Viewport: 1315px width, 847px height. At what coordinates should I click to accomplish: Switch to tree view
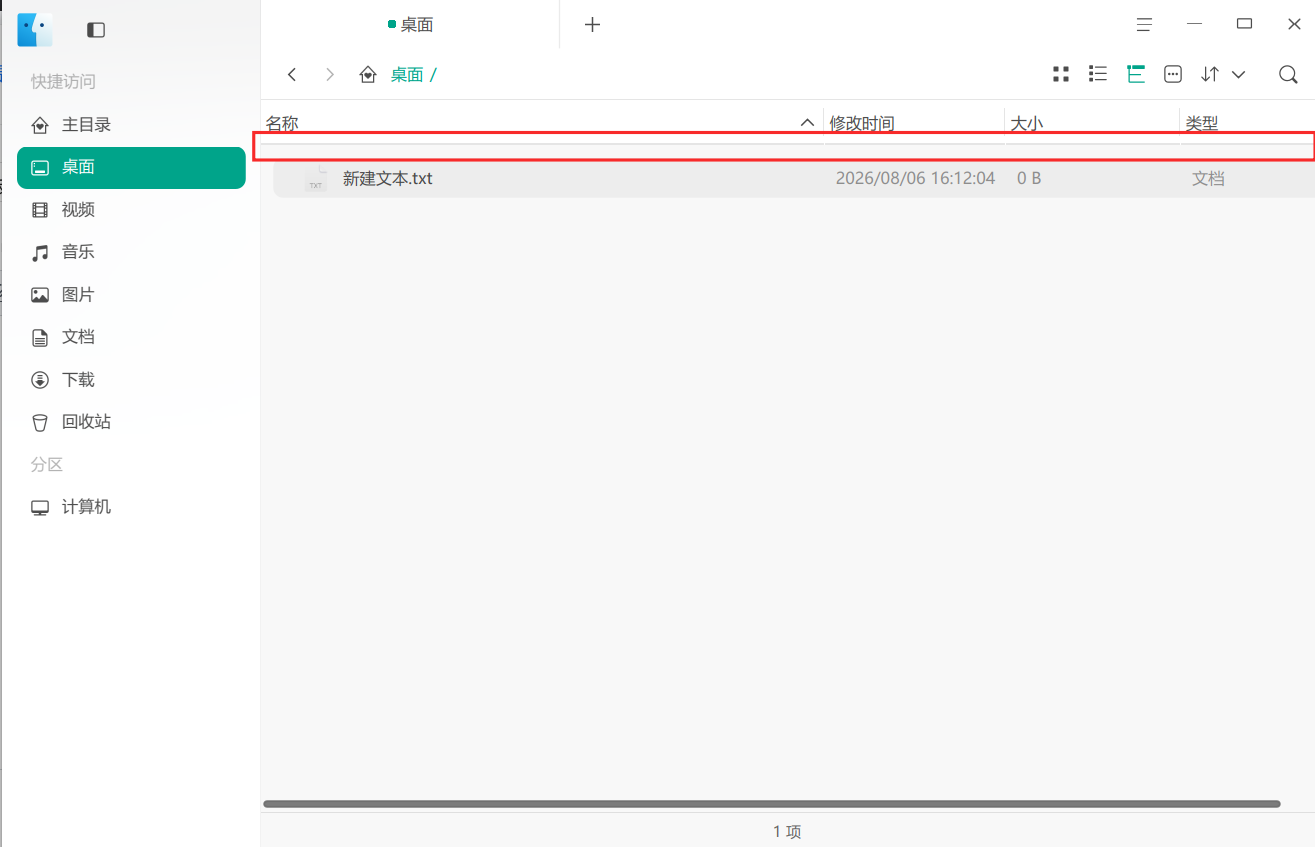(x=1135, y=74)
